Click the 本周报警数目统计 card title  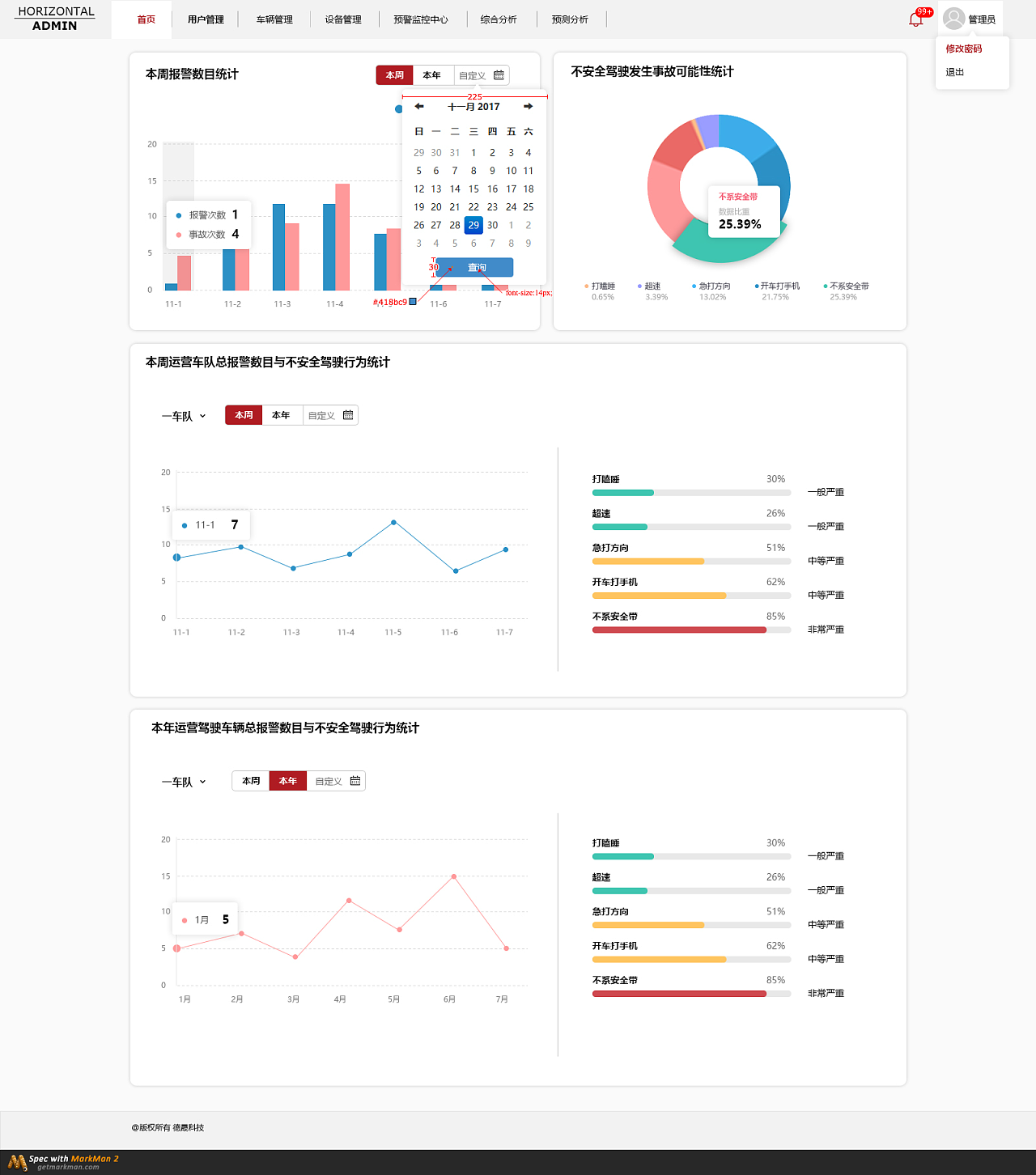pyautogui.click(x=192, y=74)
